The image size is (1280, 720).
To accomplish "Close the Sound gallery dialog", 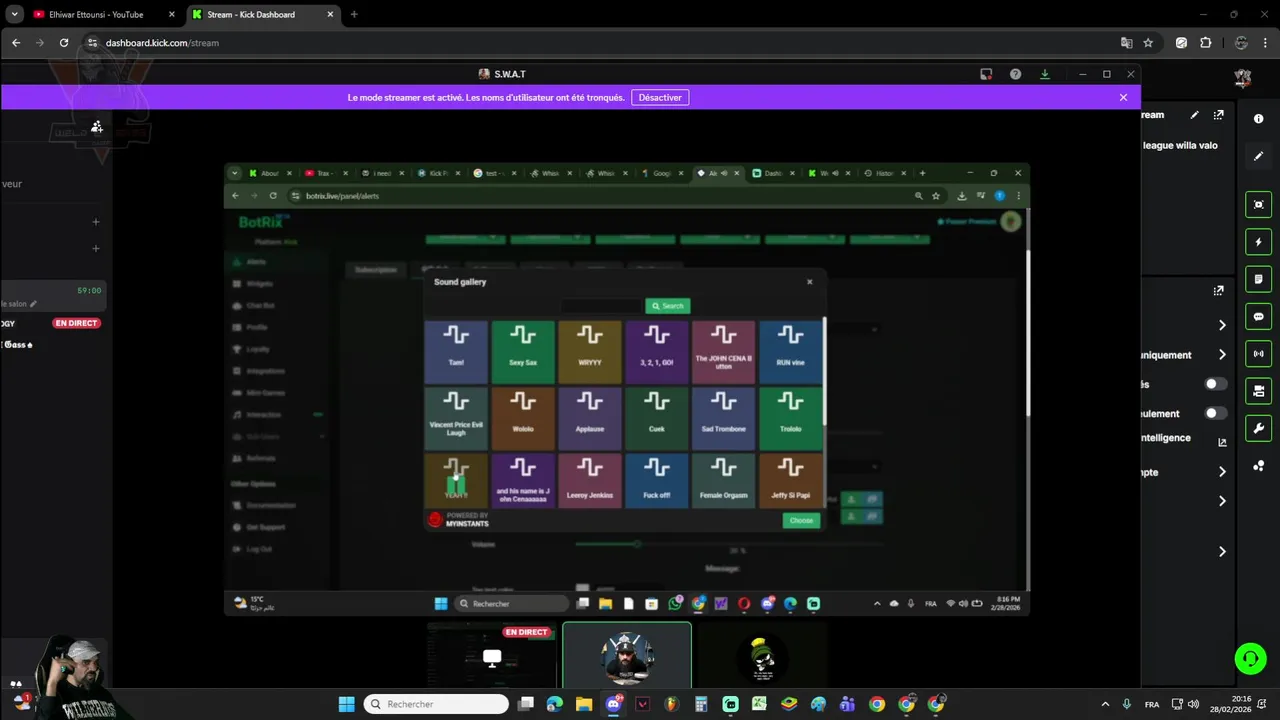I will [810, 282].
